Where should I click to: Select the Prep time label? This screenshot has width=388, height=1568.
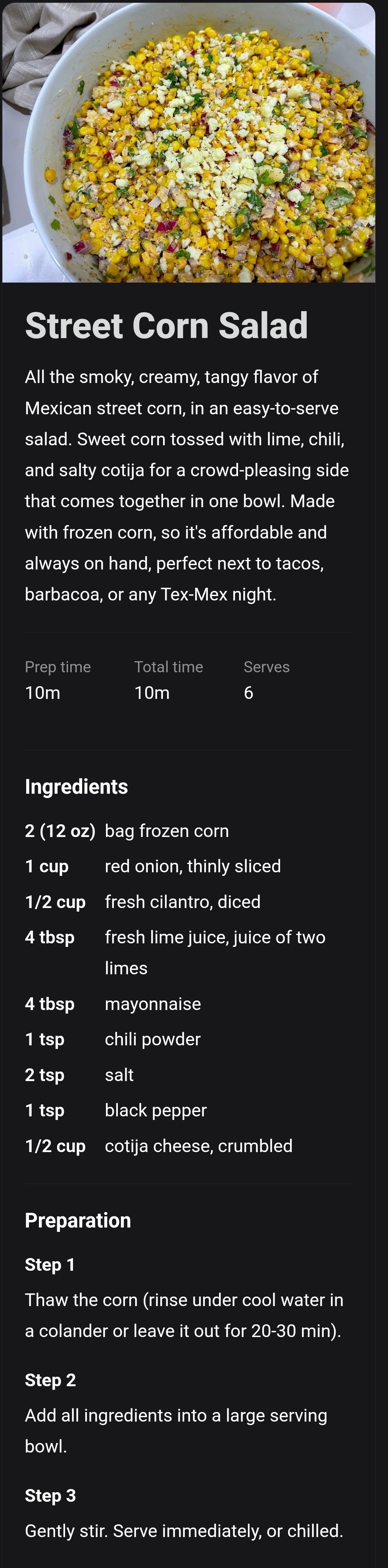(58, 666)
